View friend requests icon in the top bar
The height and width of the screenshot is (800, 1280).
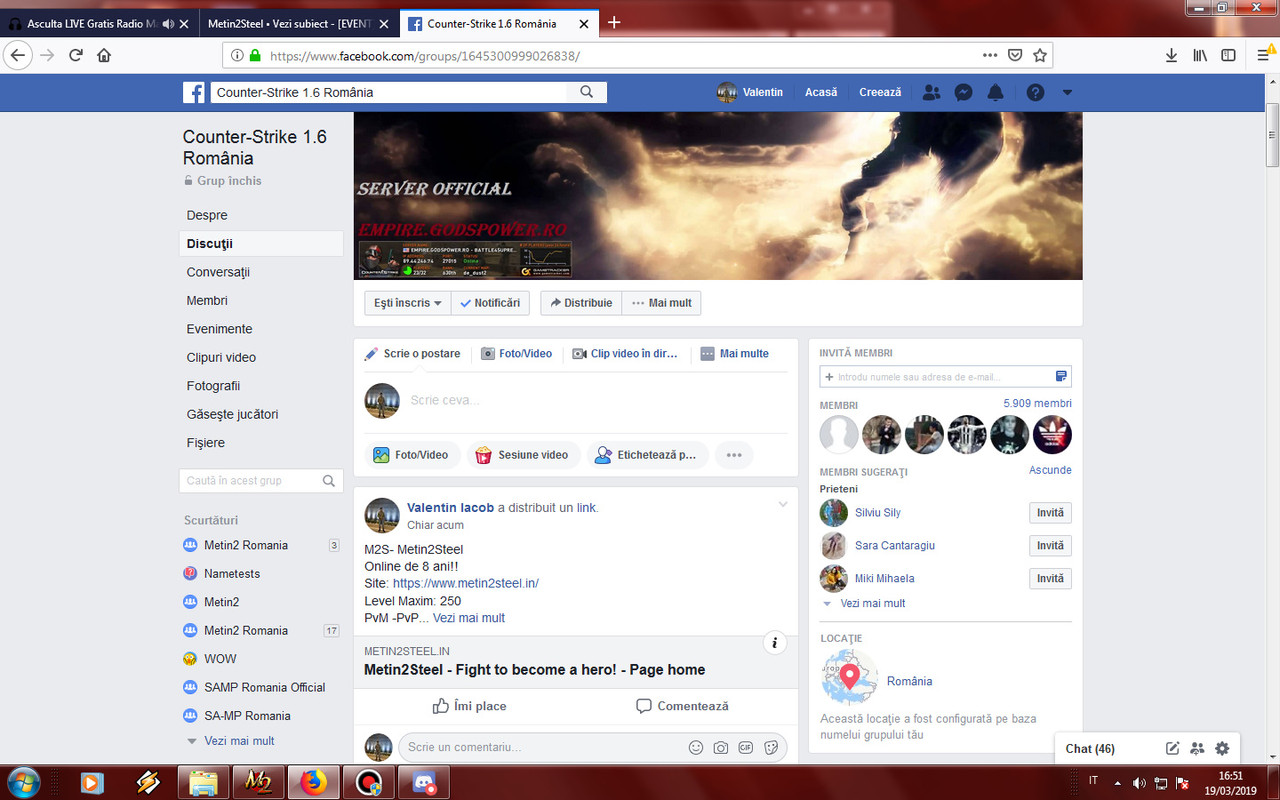point(931,92)
